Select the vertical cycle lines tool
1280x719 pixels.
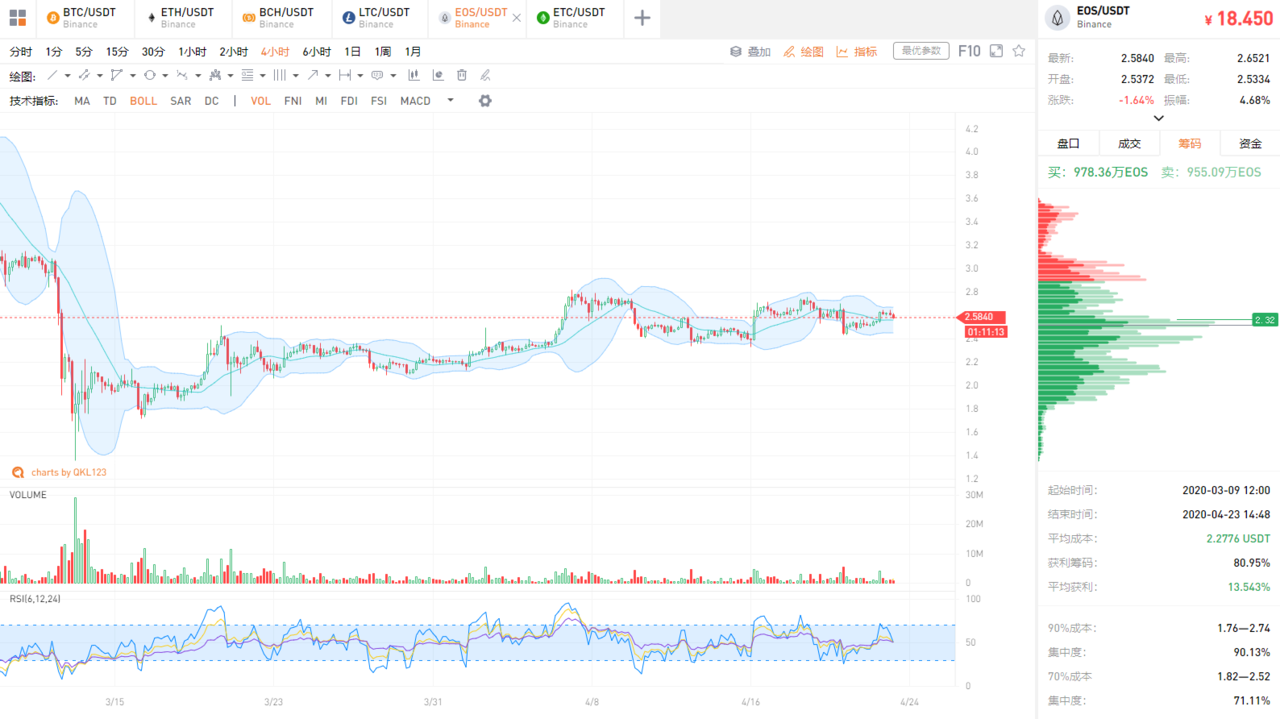point(279,75)
